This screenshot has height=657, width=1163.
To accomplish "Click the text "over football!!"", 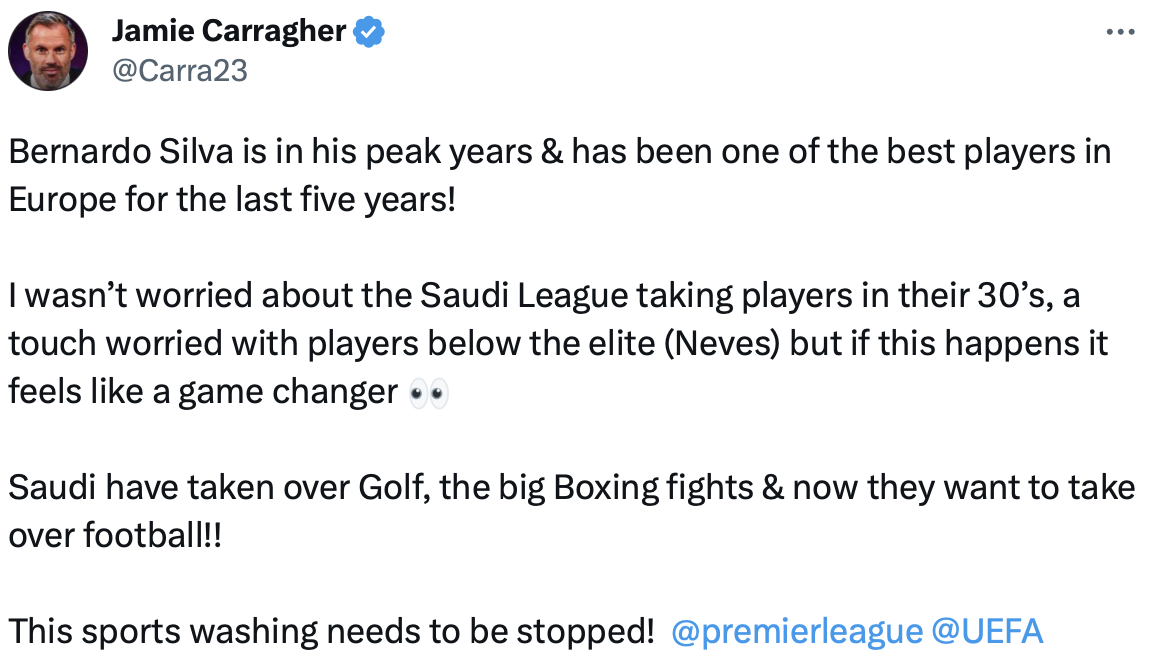I will (x=115, y=535).
